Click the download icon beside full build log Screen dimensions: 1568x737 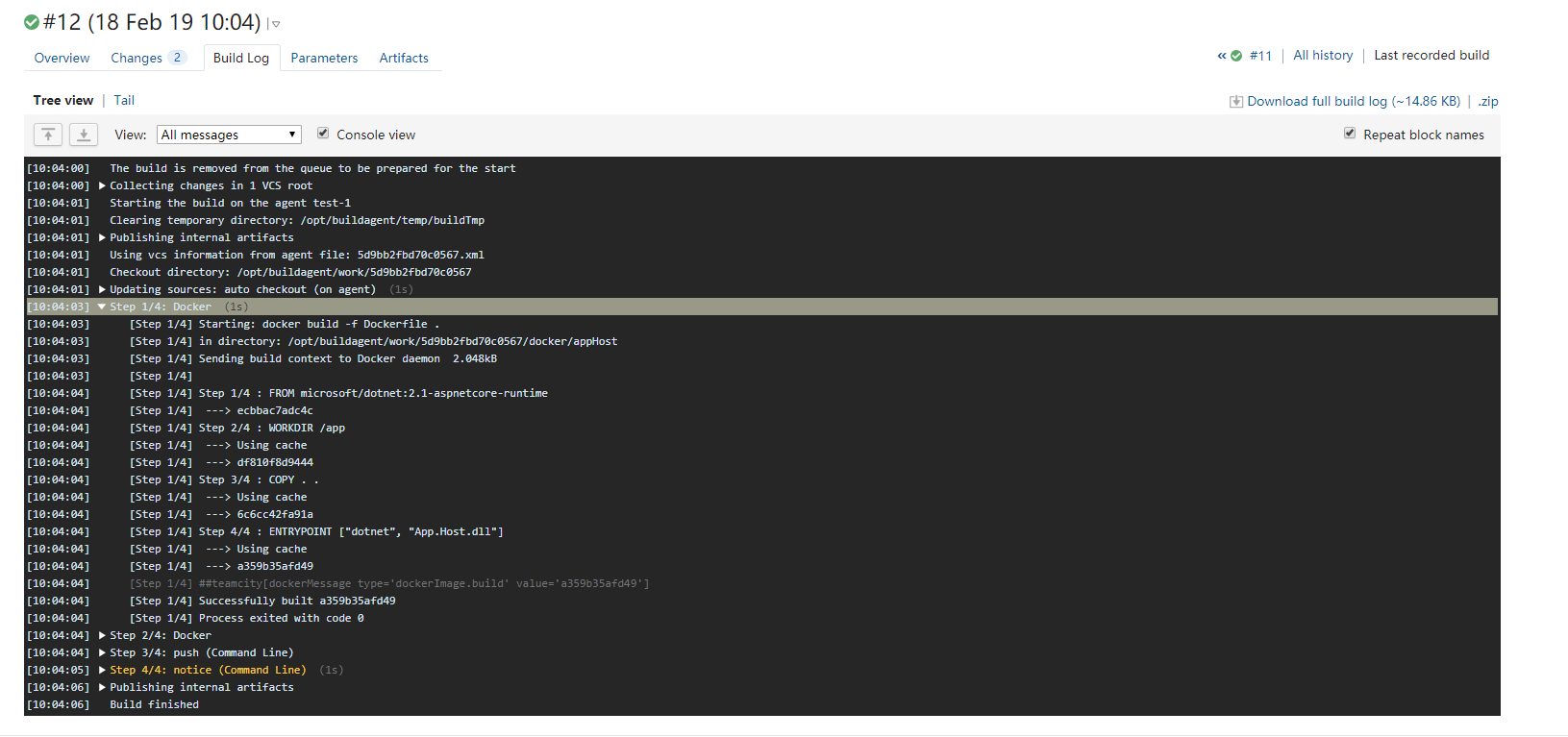[x=1236, y=102]
